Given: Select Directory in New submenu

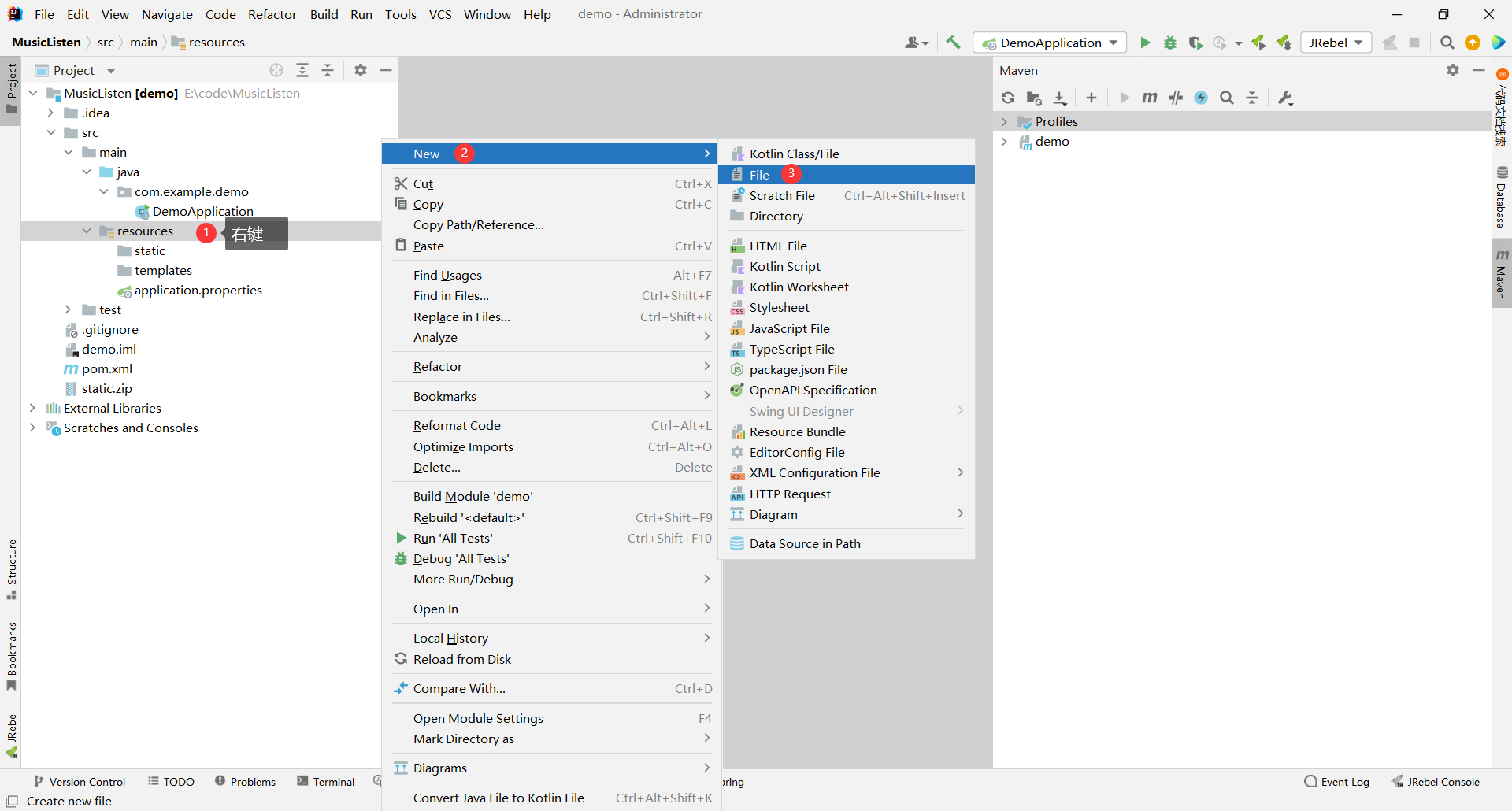Looking at the screenshot, I should click(x=847, y=216).
